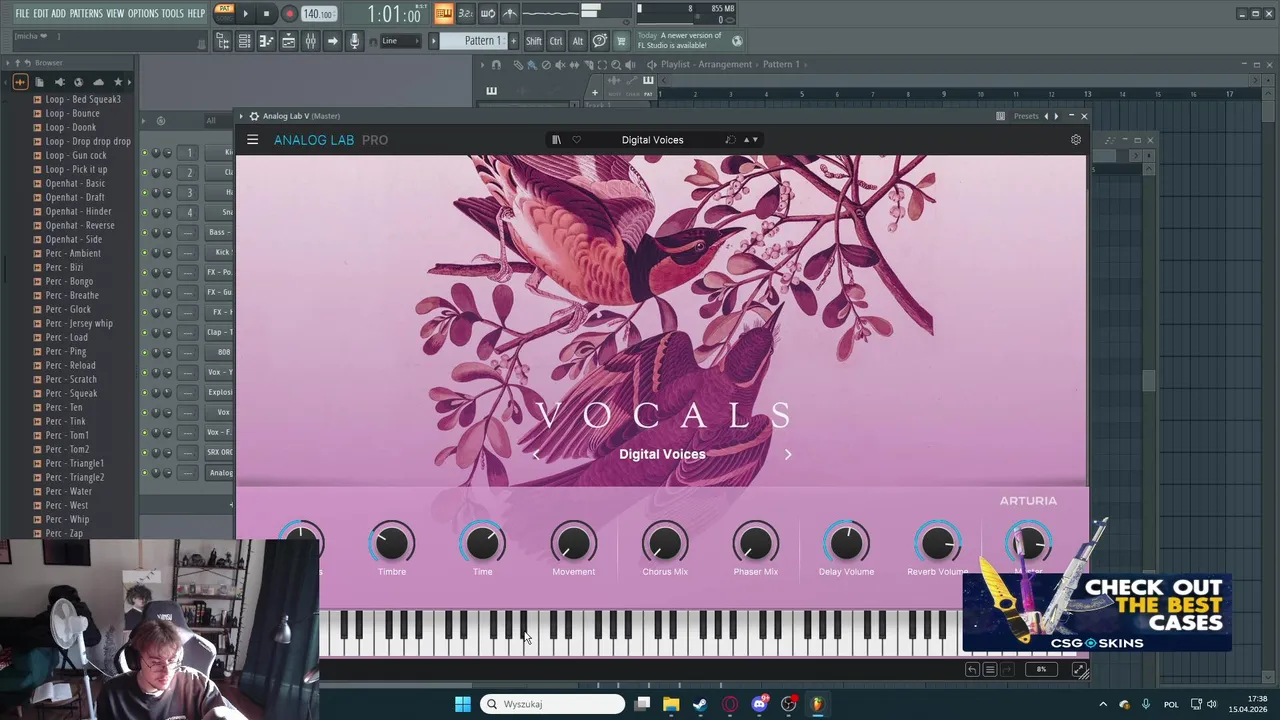Viewport: 1280px width, 720px height.
Task: Stop playback with Stop button
Action: (266, 14)
